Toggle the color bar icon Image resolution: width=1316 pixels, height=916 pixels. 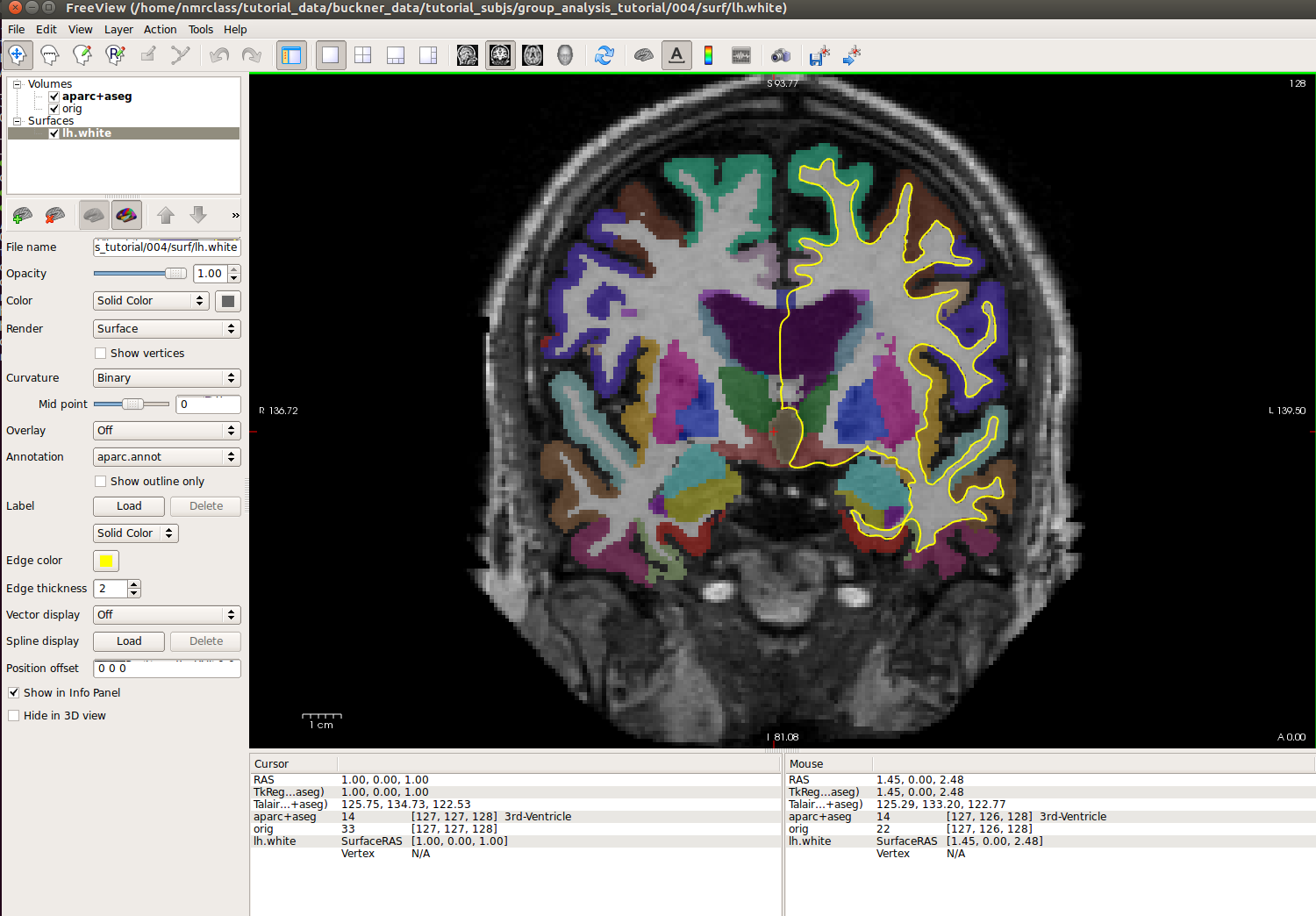(708, 56)
